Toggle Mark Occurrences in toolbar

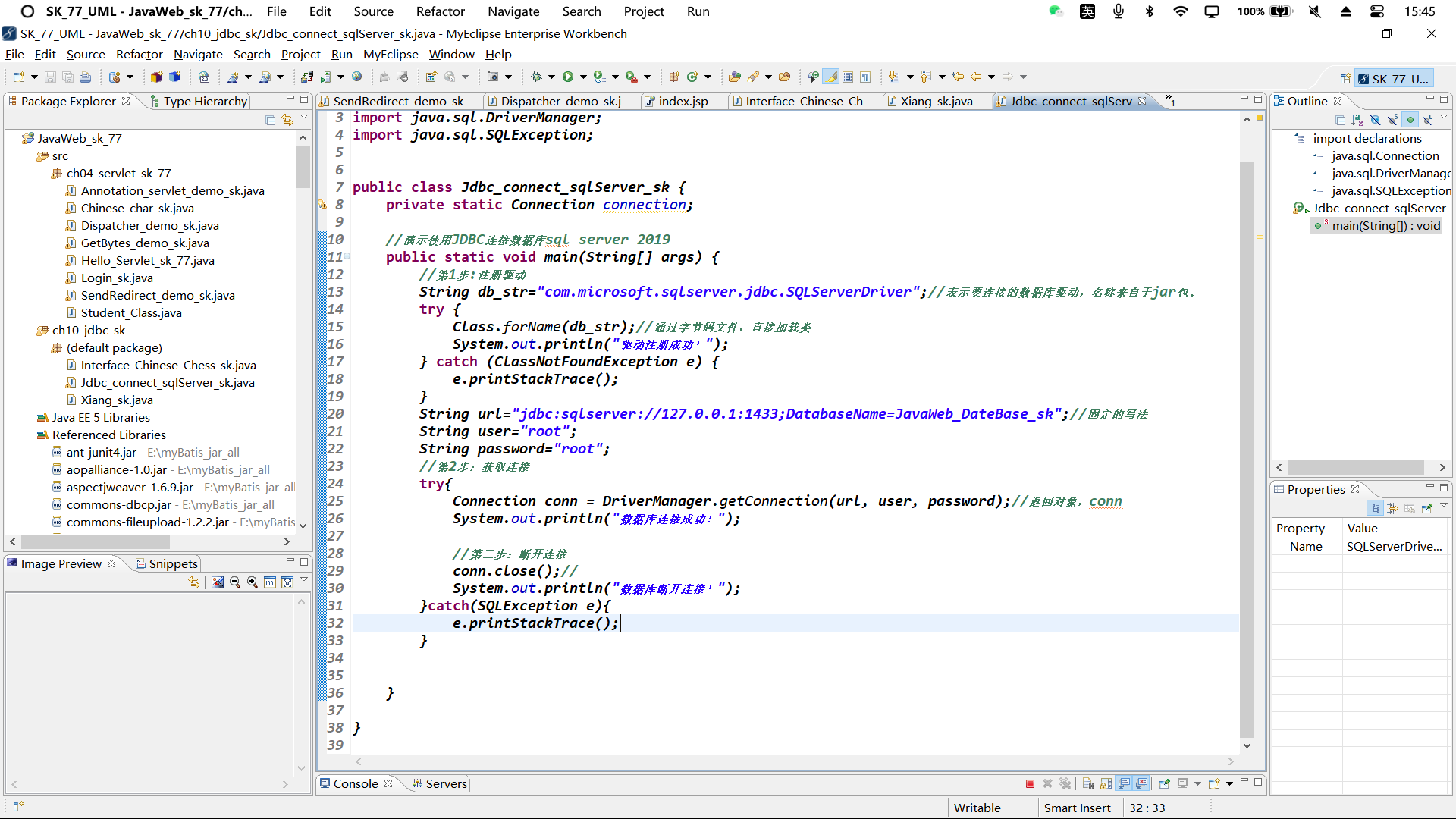[831, 77]
